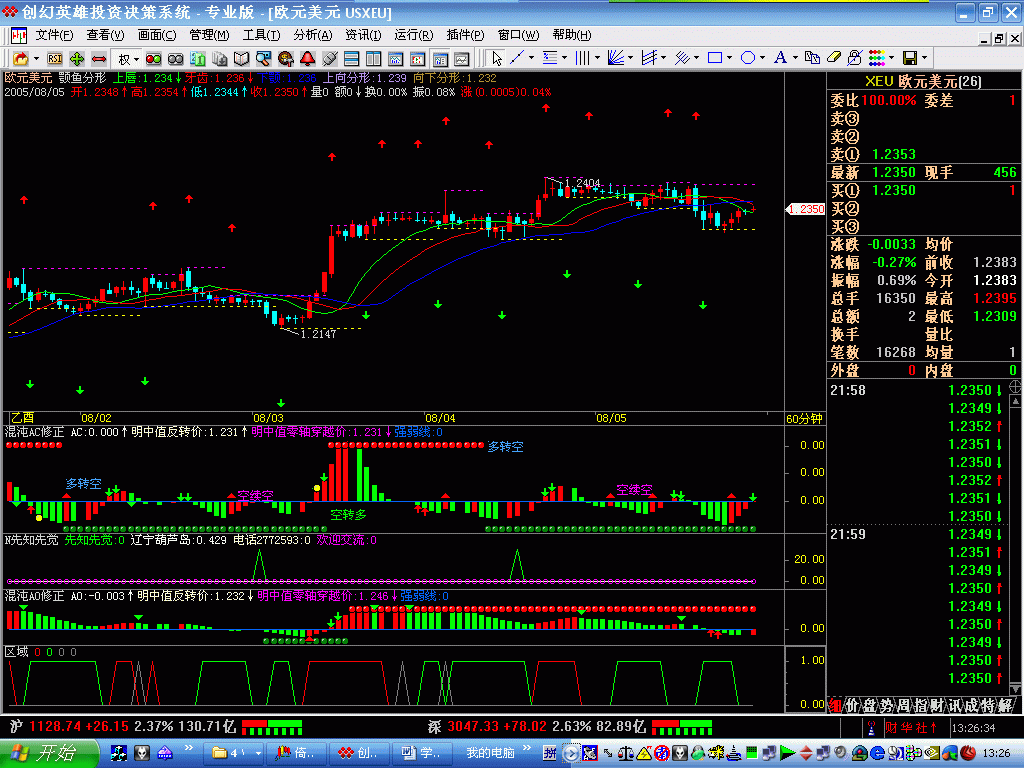This screenshot has height=768, width=1024.
Task: Select the octagon/ellipse drawing tool
Action: 748,58
